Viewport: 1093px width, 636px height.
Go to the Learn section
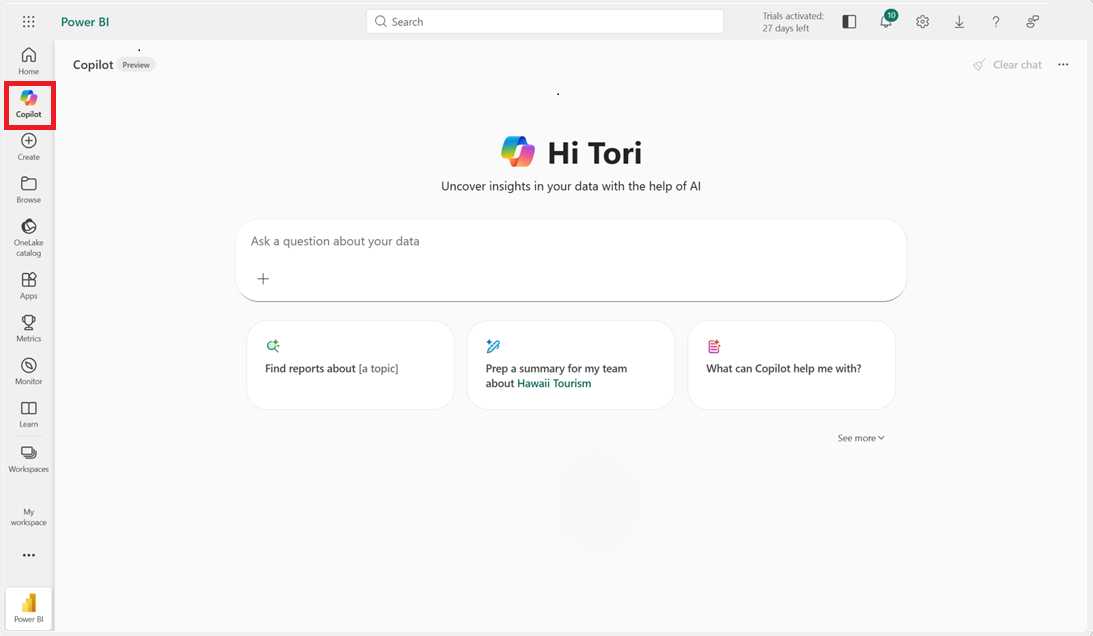28,412
